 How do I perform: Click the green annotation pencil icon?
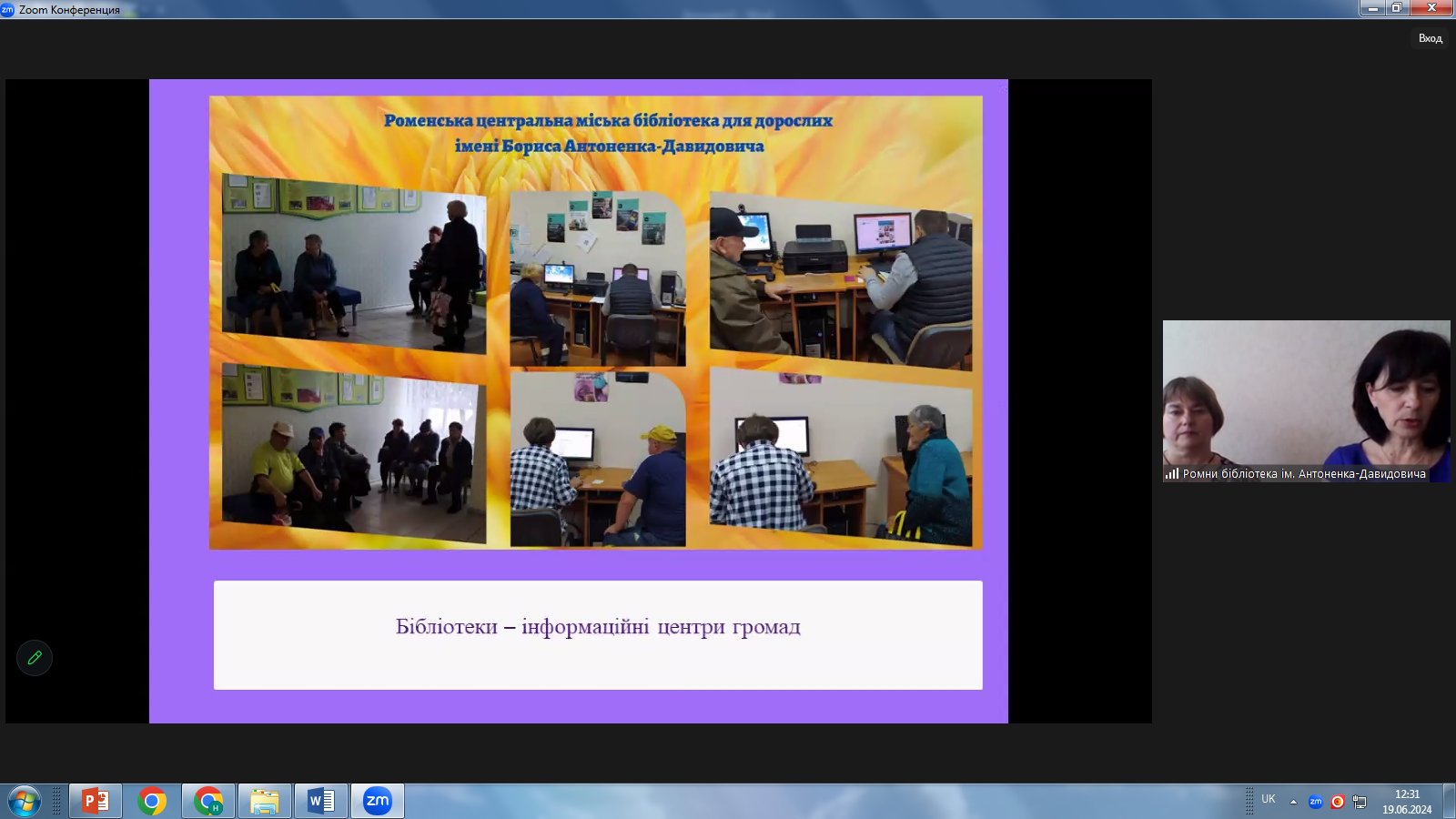tap(35, 658)
